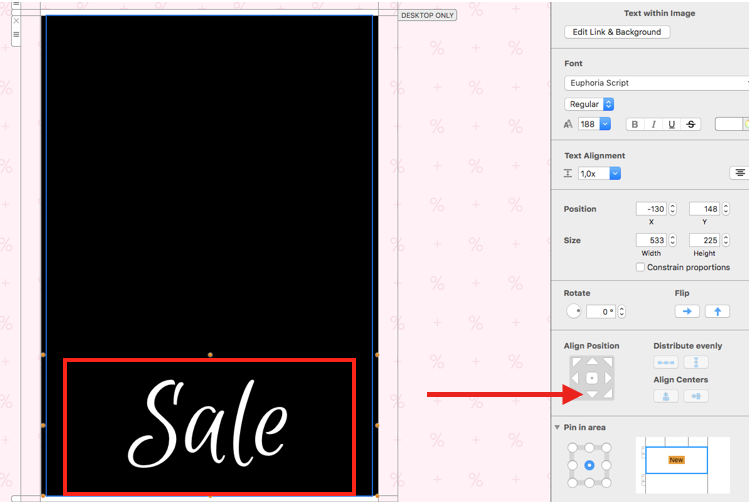Click the rotation angle dial

pos(574,311)
